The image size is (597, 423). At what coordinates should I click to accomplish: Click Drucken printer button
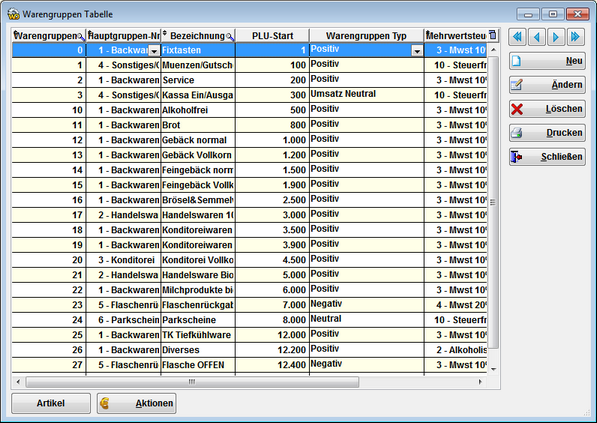tap(547, 133)
